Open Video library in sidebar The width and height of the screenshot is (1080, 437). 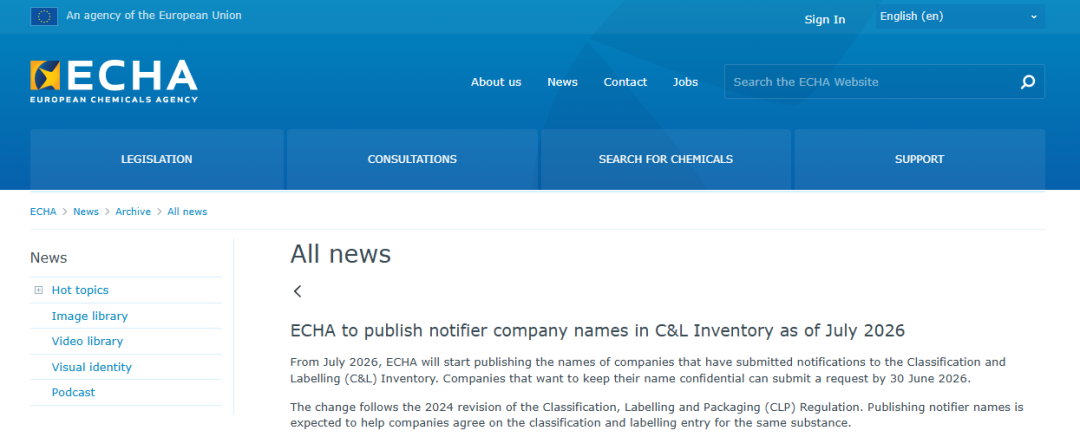87,341
